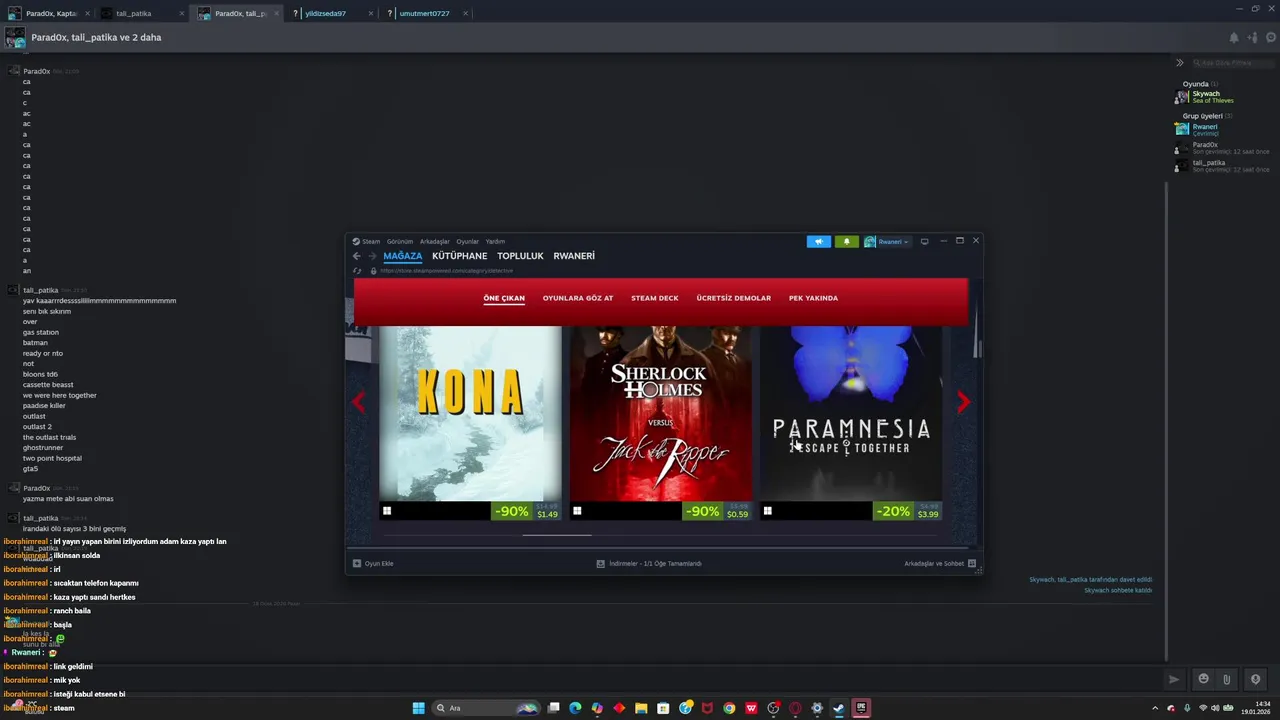Open the emoticon picker in chat

click(x=1203, y=680)
